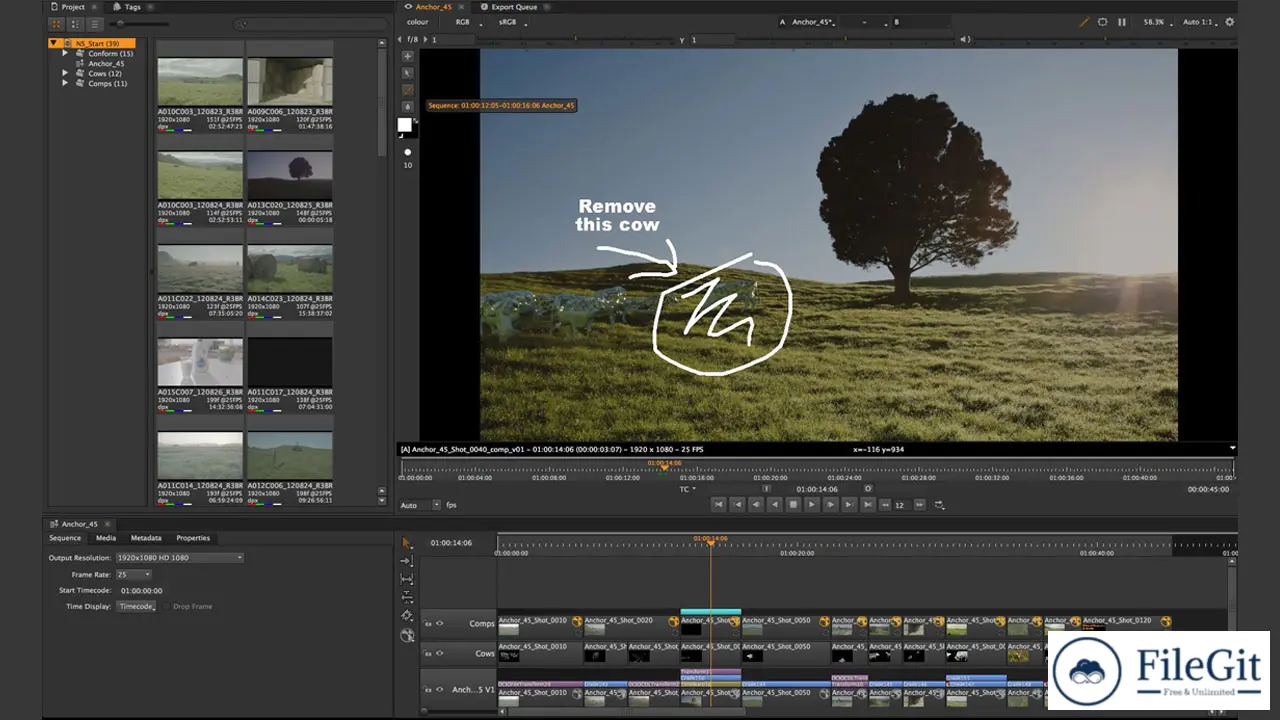Viewport: 1280px width, 720px height.
Task: Open the Auto 1:1 scaling dropdown
Action: [1200, 22]
